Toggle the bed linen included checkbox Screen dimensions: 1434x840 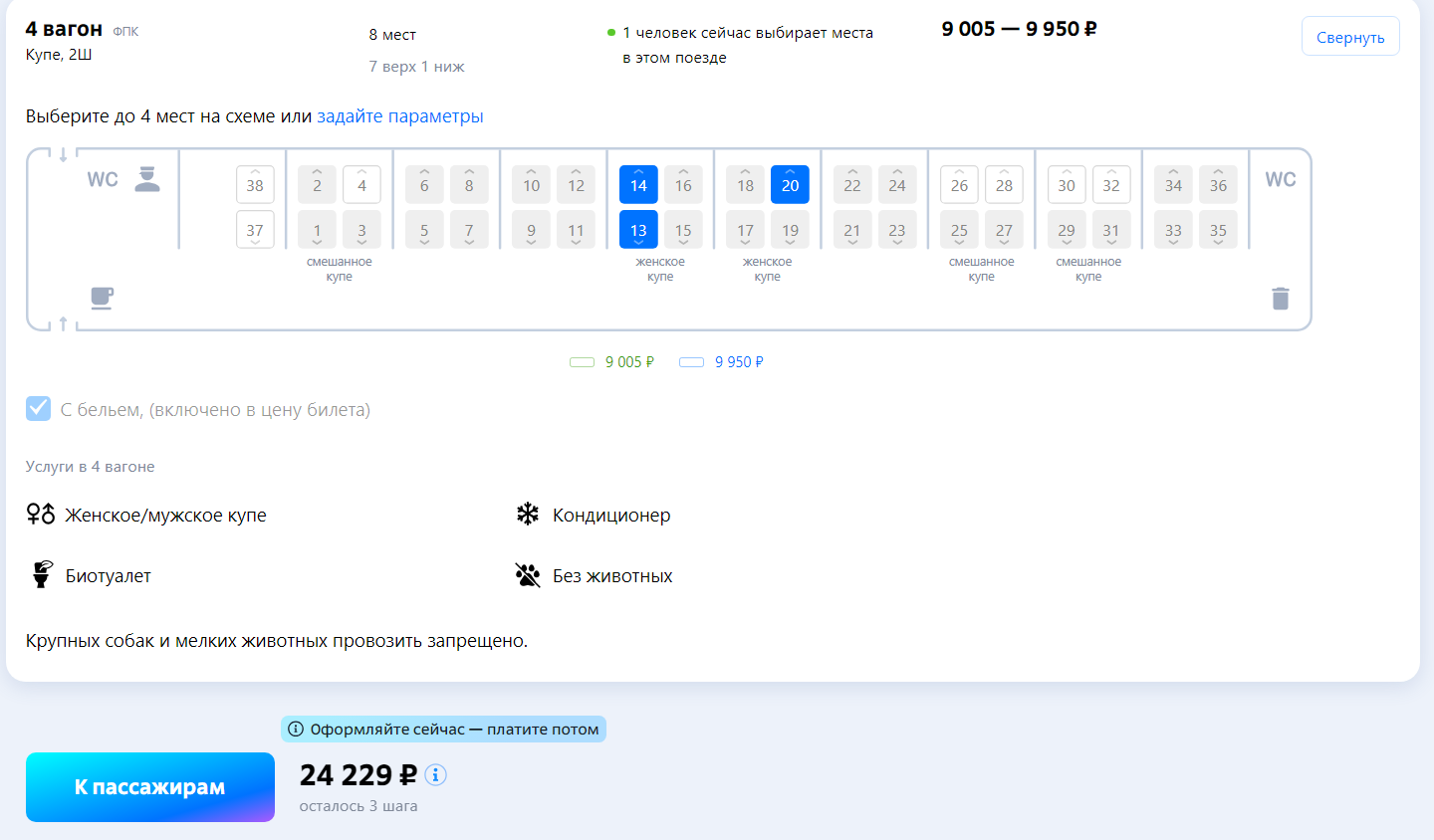point(38,409)
